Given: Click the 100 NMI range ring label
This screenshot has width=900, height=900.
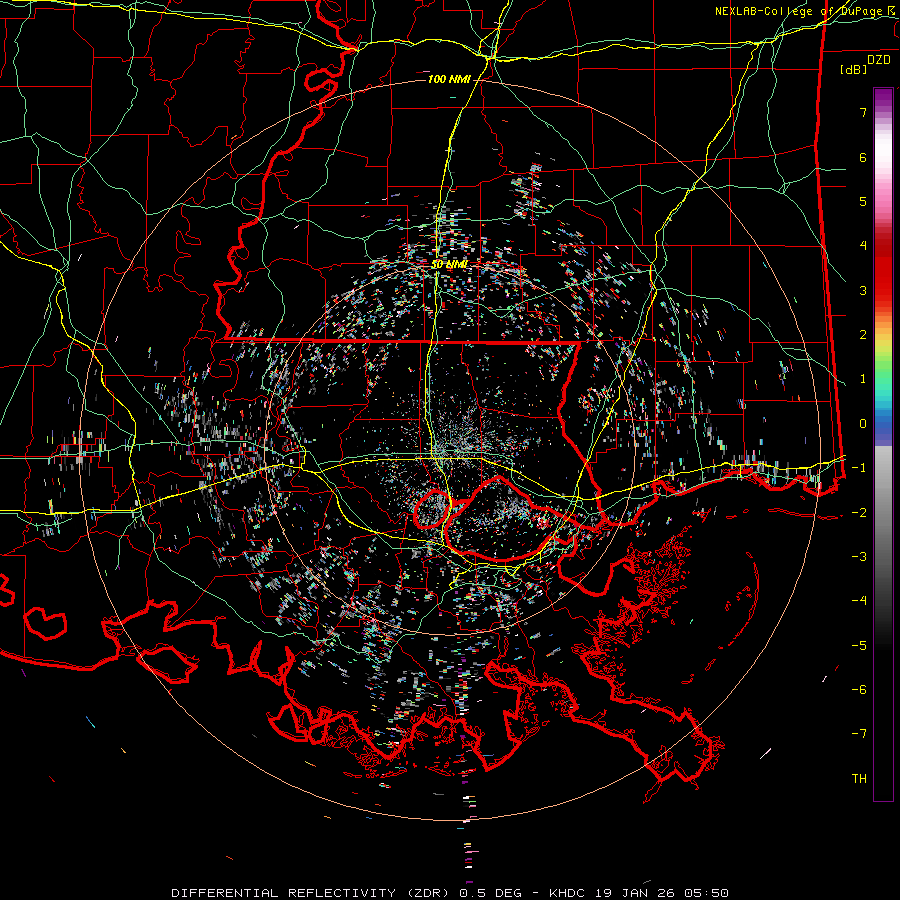Looking at the screenshot, I should 449,79.
